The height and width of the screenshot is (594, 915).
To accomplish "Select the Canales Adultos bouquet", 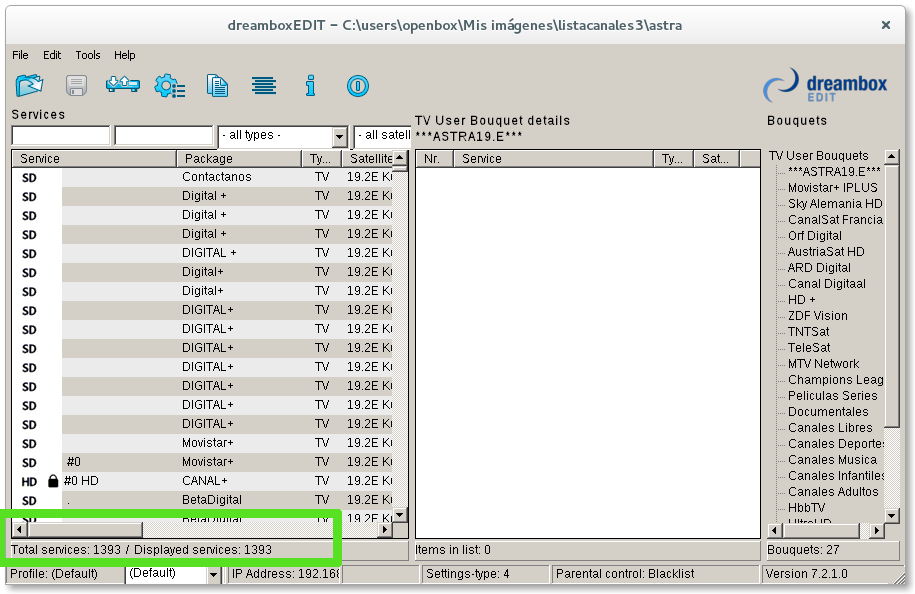I will click(833, 492).
